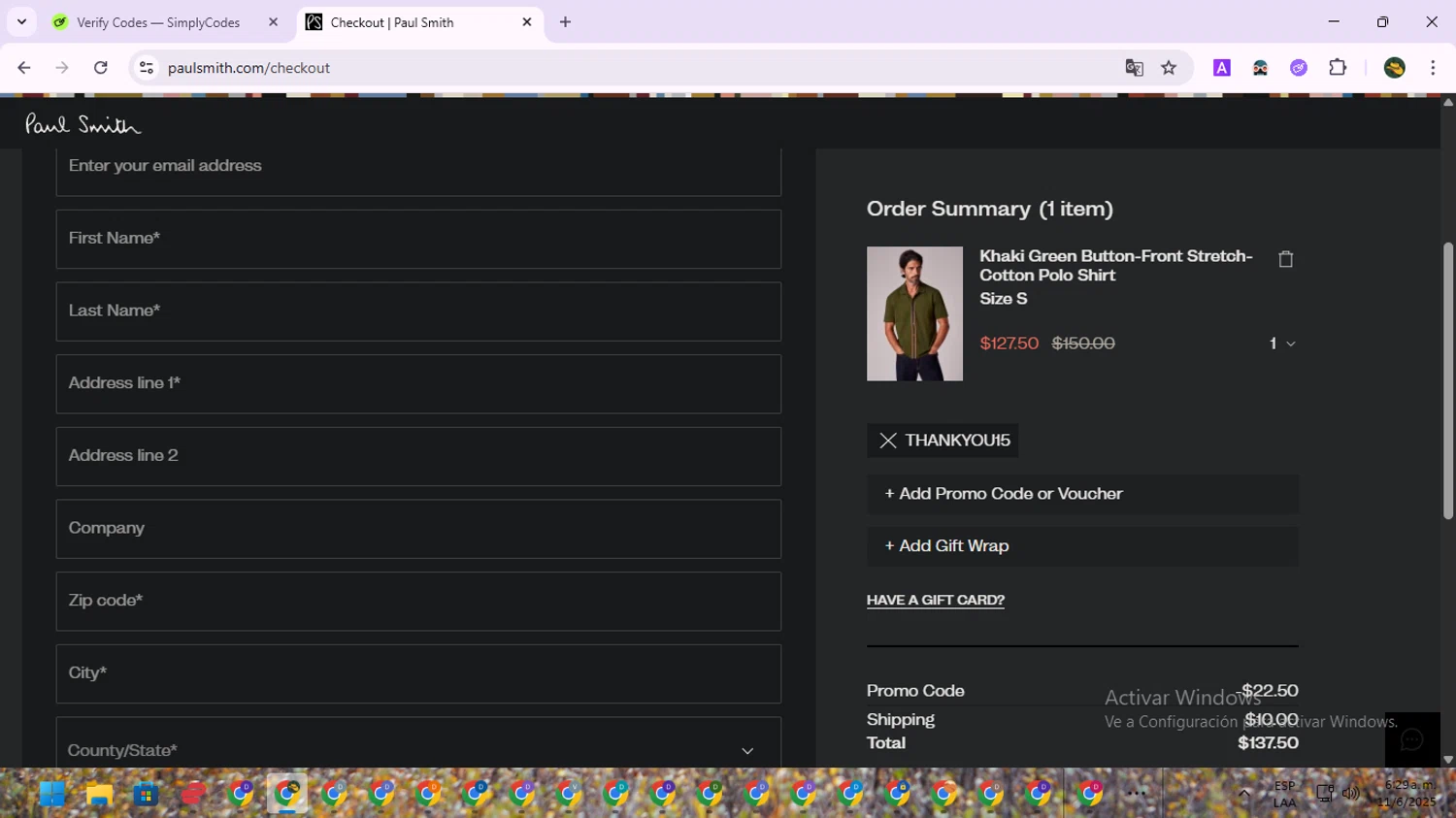Open the volume control

(x=1350, y=794)
